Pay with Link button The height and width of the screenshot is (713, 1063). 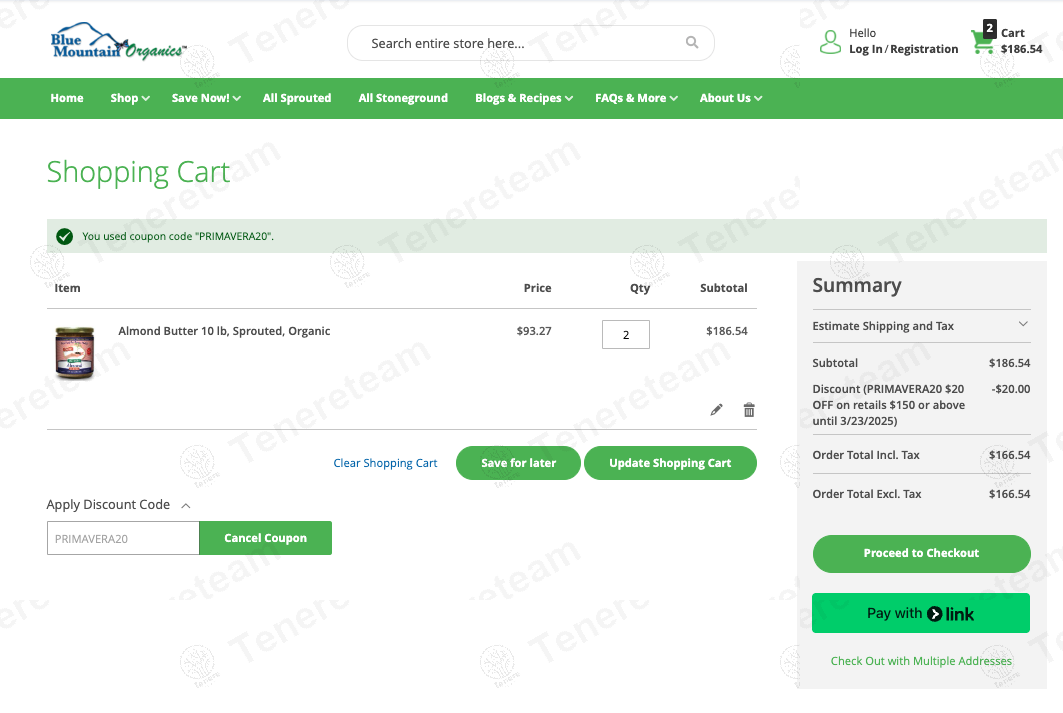pos(920,613)
